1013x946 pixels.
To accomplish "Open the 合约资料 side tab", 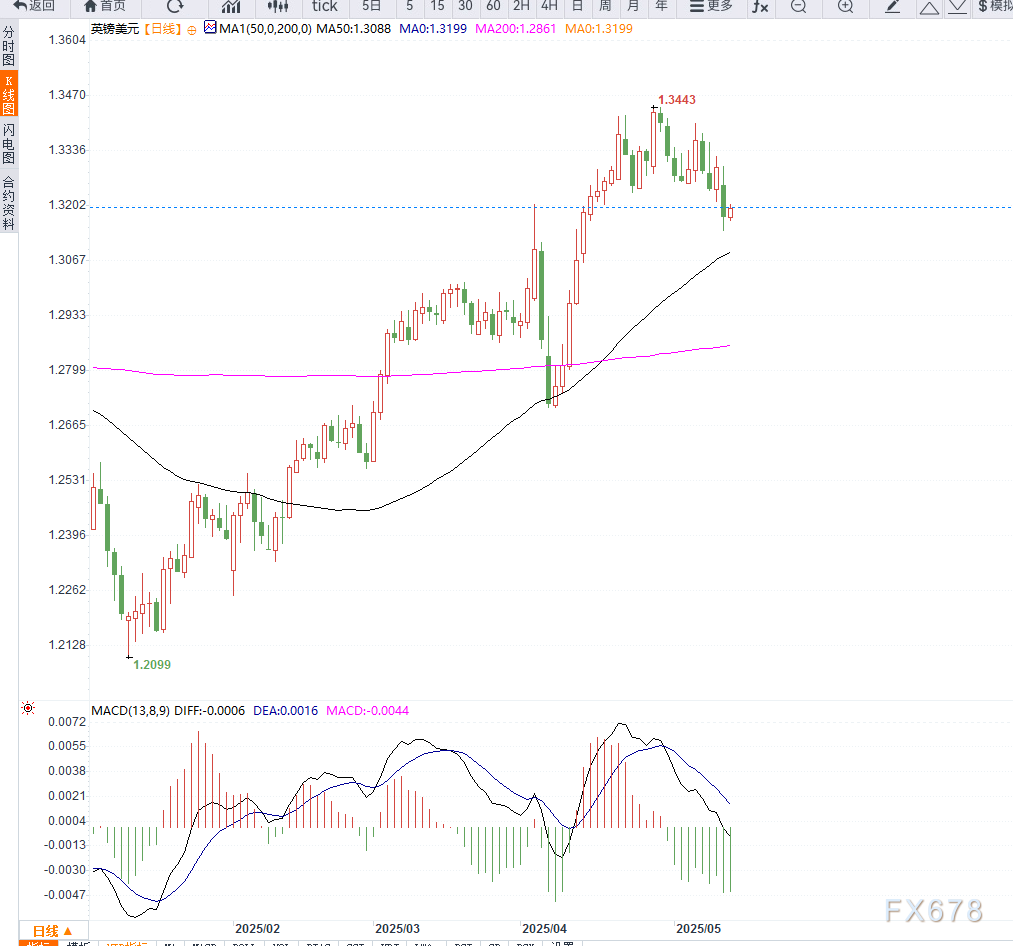I will (x=9, y=203).
